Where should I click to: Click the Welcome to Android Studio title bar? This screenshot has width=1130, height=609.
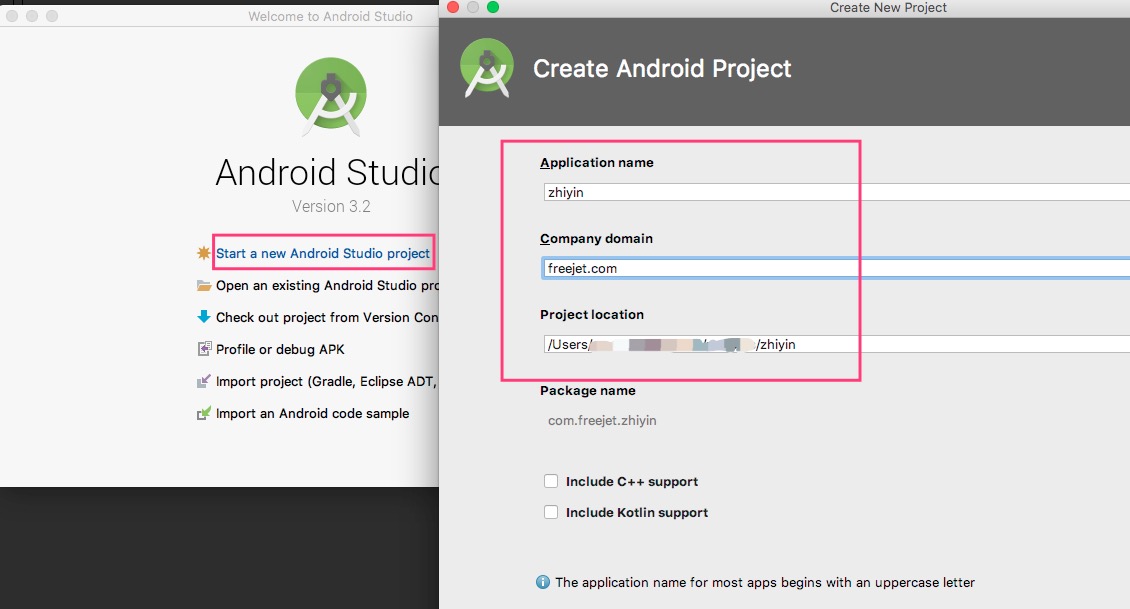330,16
